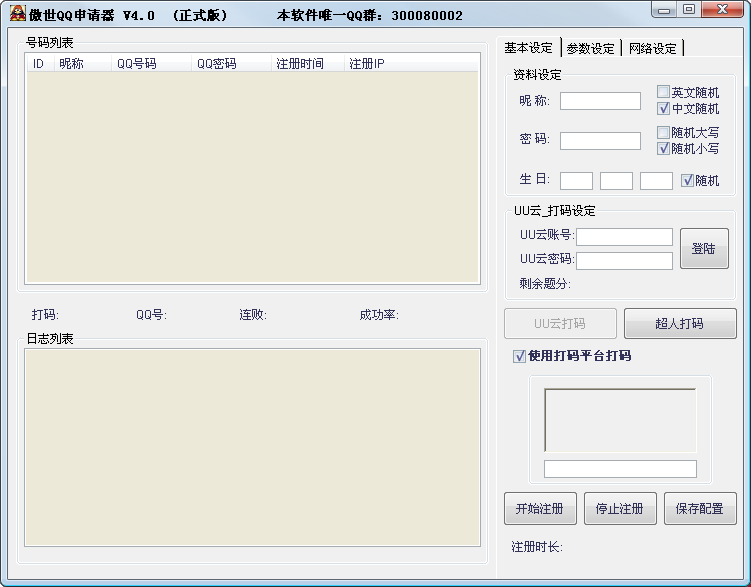The height and width of the screenshot is (587, 751).
Task: Maximize the window
Action: coord(689,10)
